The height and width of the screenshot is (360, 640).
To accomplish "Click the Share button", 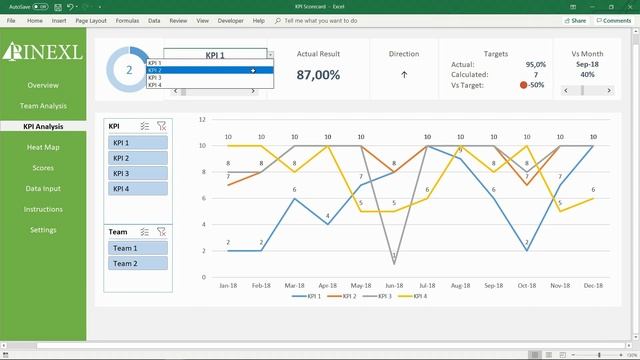I will [575, 20].
